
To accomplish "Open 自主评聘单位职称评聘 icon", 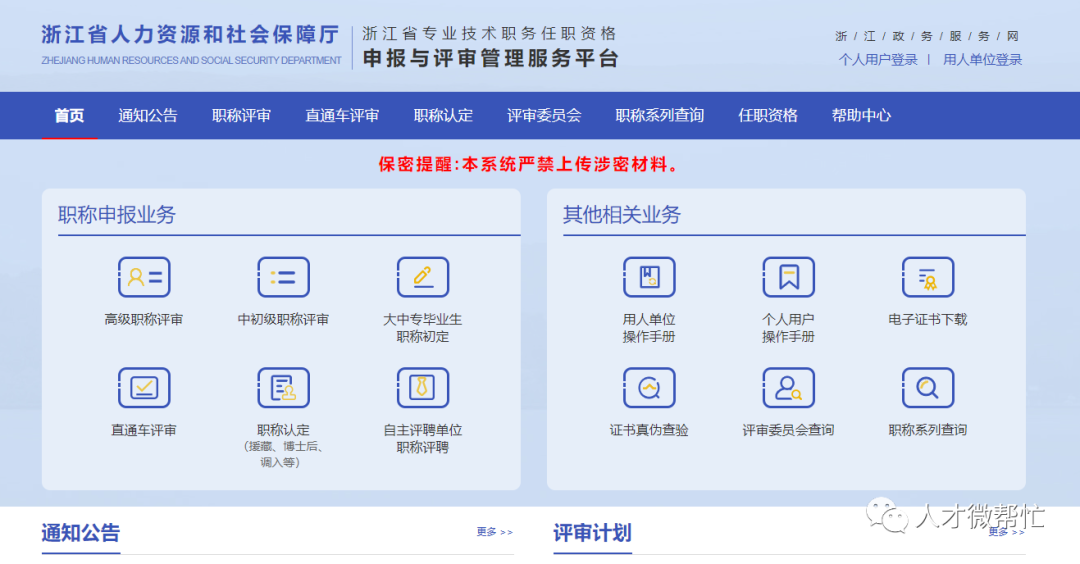I will click(423, 388).
